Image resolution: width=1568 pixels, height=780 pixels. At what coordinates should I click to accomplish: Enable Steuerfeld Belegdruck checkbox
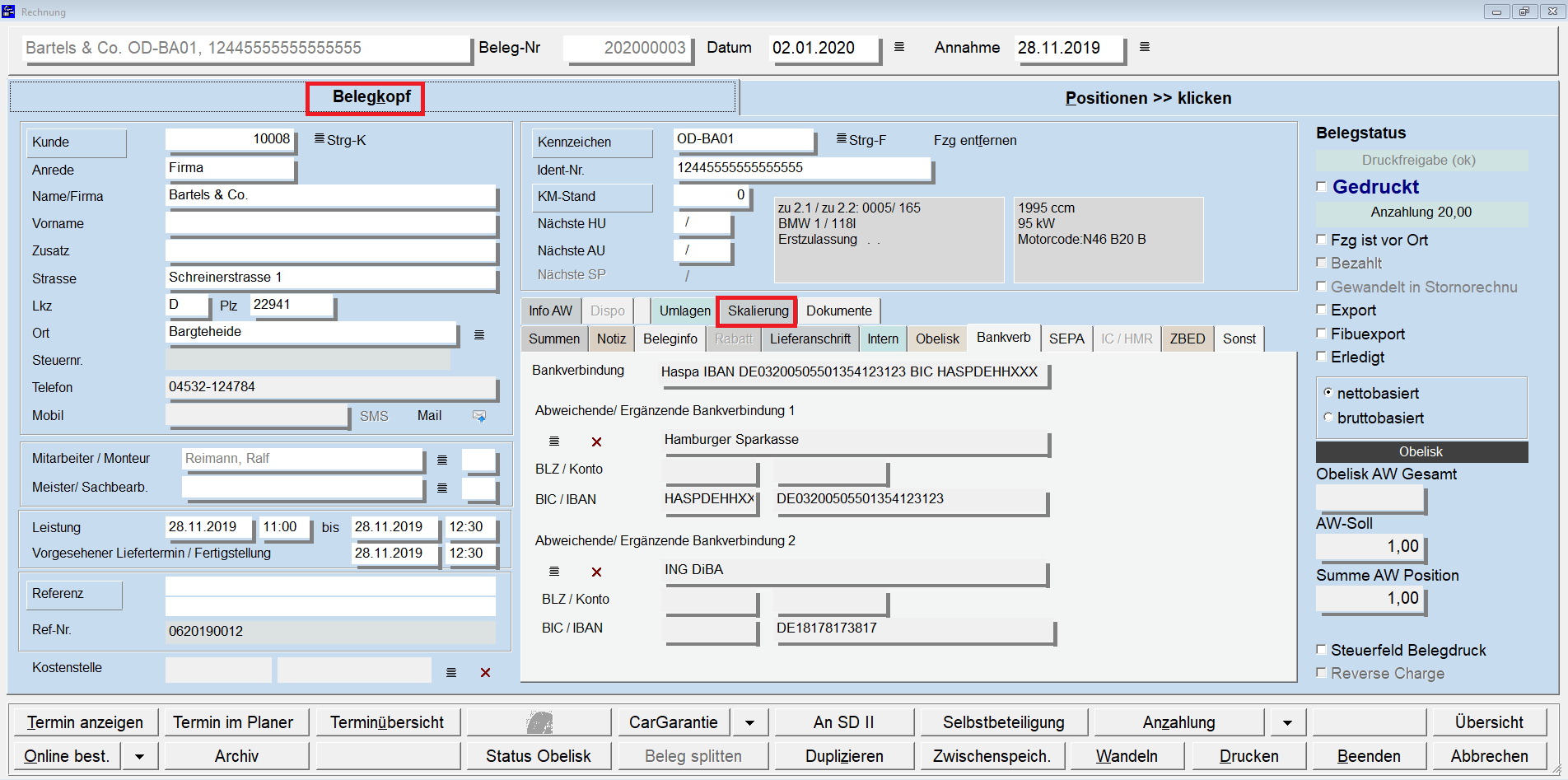pyautogui.click(x=1322, y=650)
